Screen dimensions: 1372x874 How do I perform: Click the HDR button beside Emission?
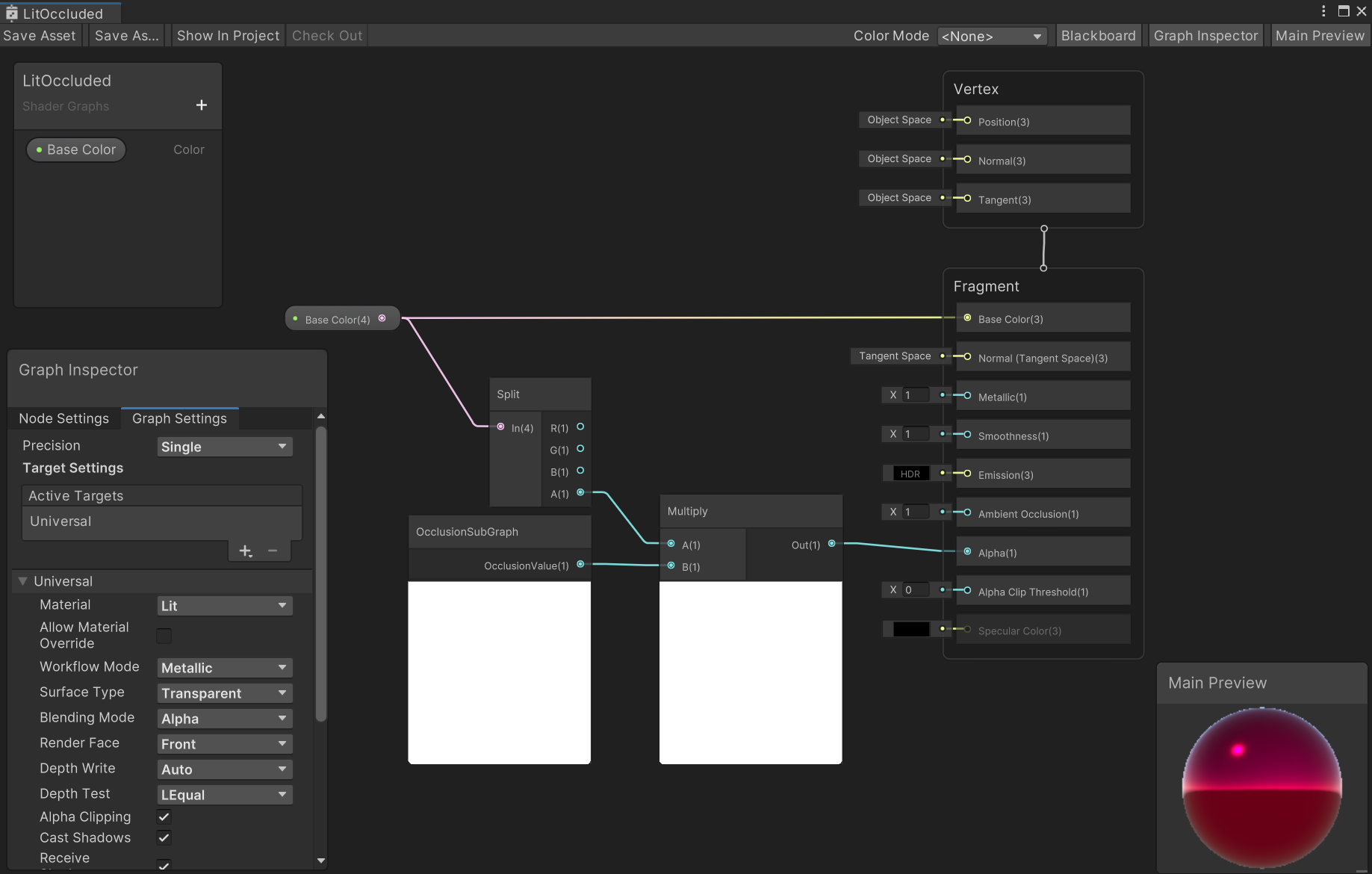(911, 473)
